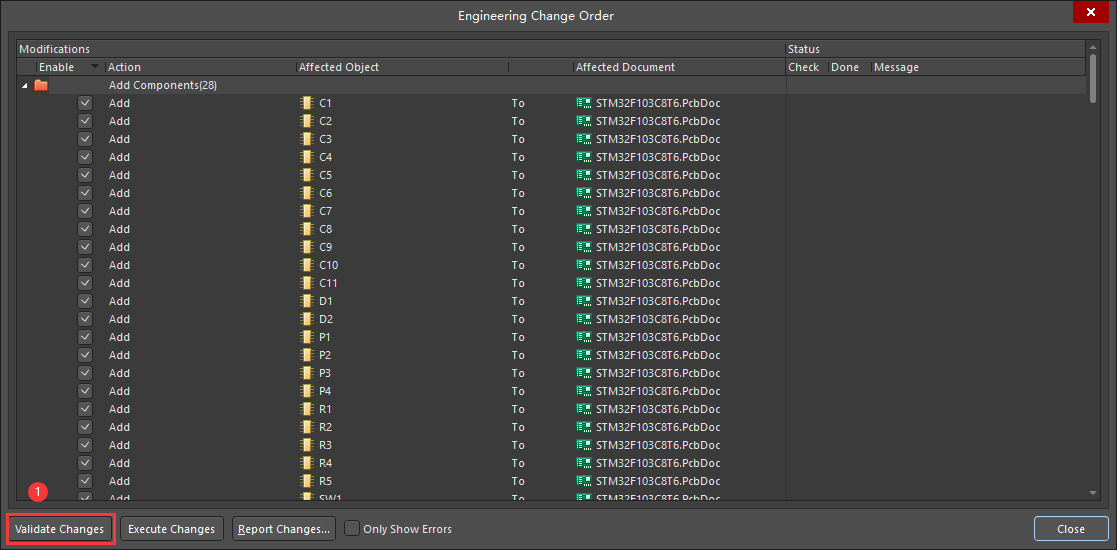Click the PCB document icon in R2 row

pyautogui.click(x=584, y=427)
